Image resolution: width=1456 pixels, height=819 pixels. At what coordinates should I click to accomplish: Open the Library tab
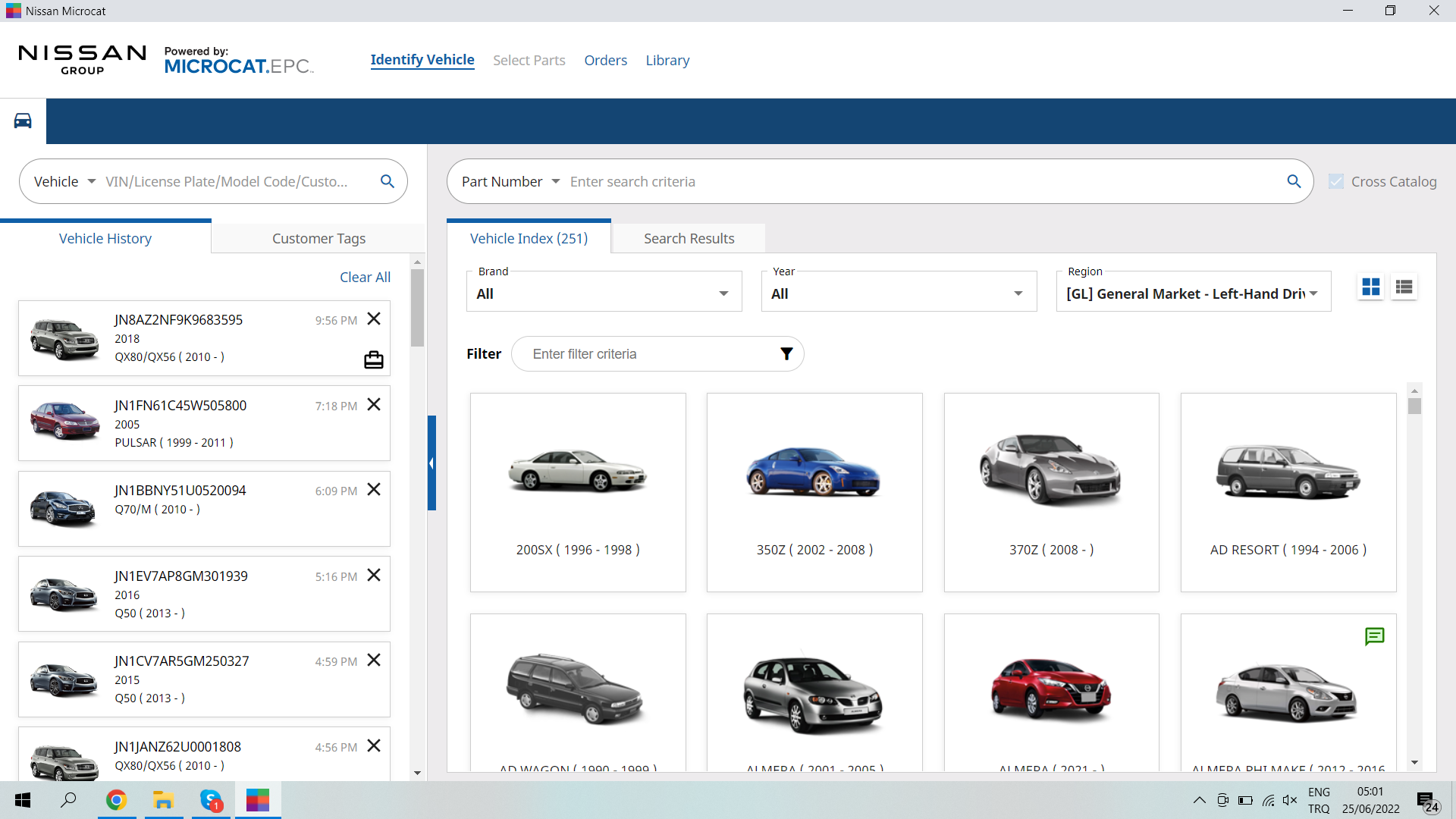tap(667, 60)
